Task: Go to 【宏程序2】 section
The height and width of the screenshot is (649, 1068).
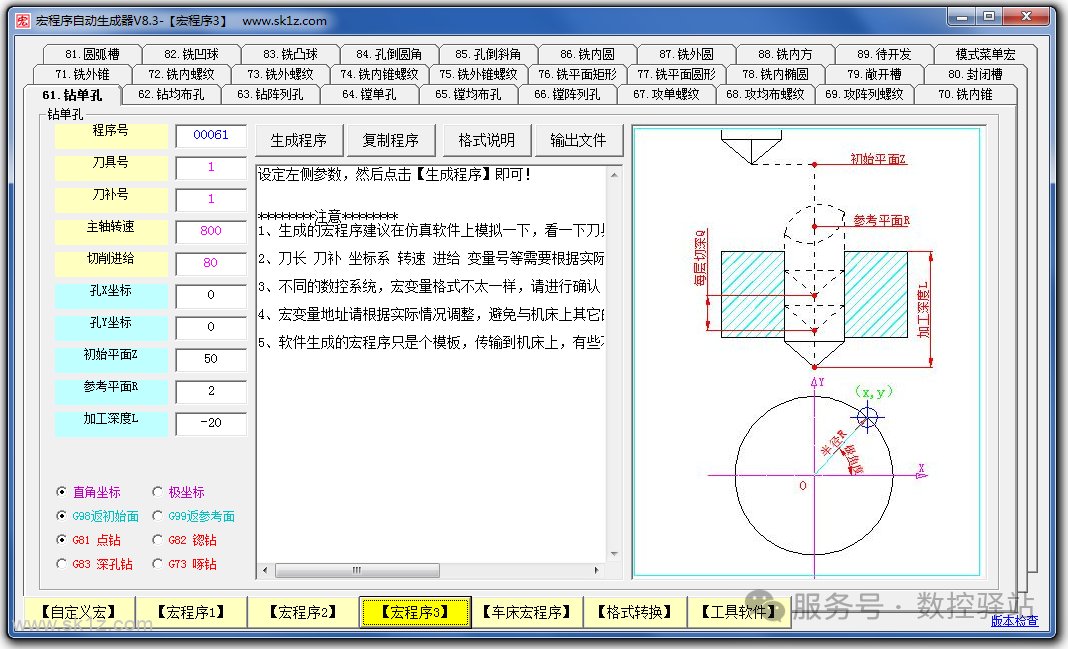Action: pos(302,612)
